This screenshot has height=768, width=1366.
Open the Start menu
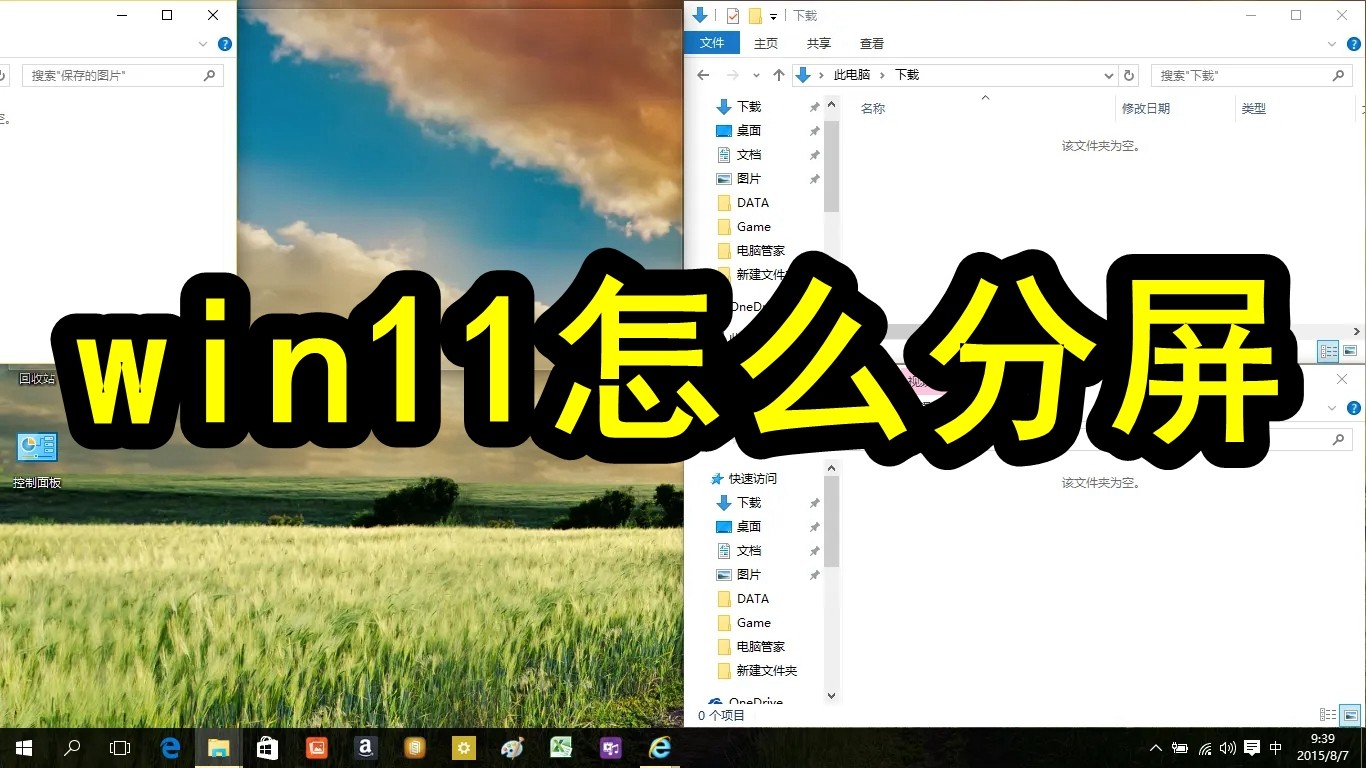tap(24, 747)
